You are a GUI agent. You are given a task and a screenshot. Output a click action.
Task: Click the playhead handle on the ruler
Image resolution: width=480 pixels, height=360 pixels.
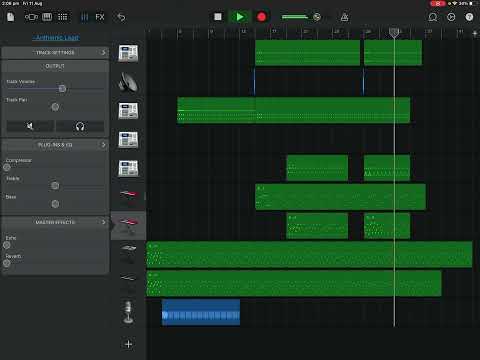[394, 32]
